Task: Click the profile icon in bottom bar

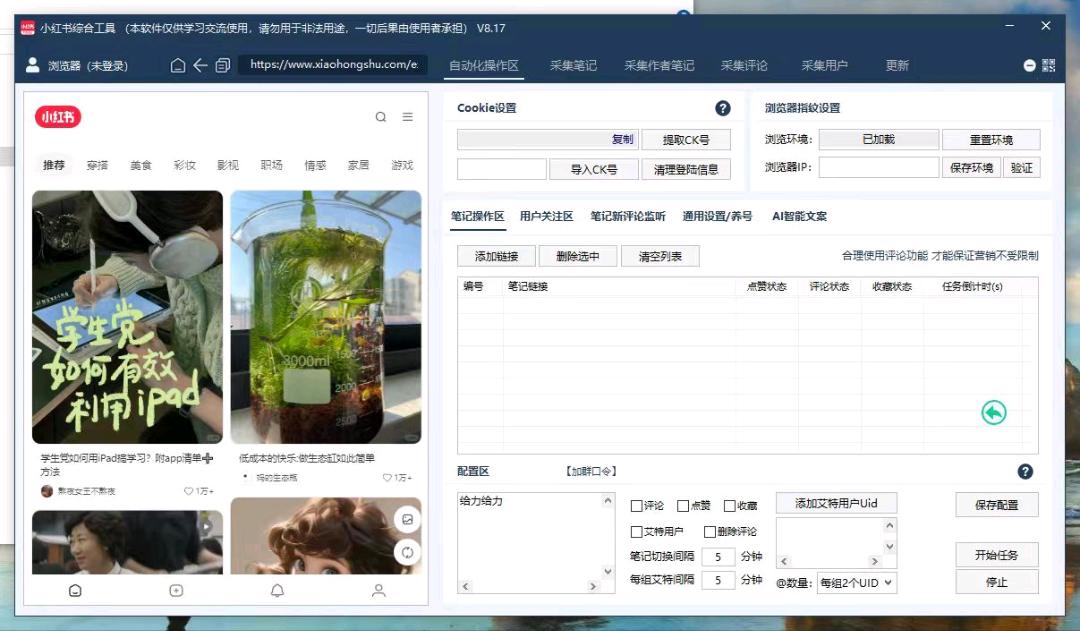Action: click(x=378, y=590)
